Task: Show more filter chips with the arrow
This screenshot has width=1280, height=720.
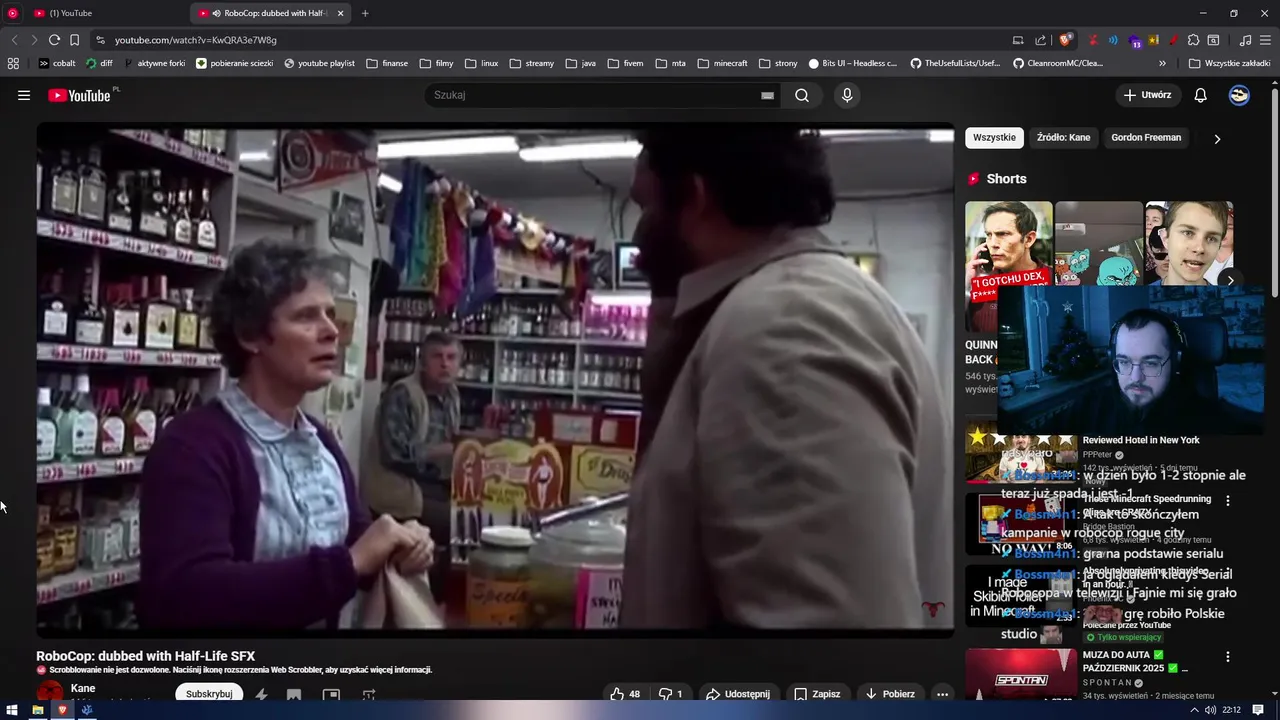Action: 1217,139
